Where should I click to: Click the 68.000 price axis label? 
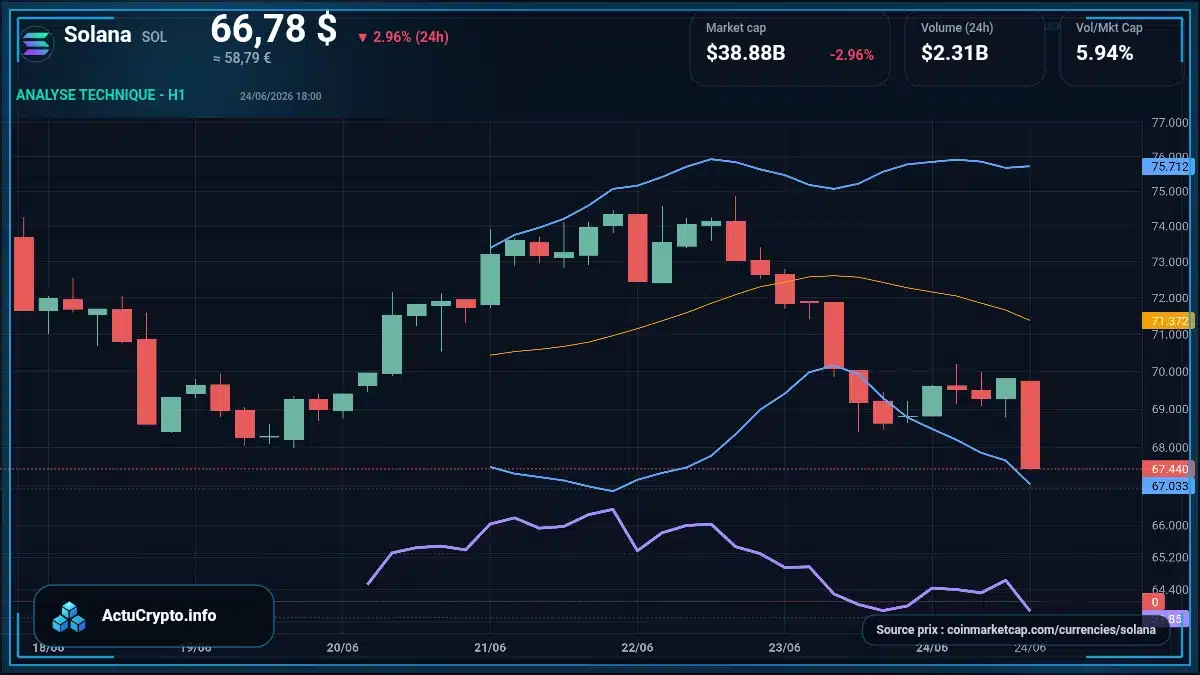tap(1169, 448)
